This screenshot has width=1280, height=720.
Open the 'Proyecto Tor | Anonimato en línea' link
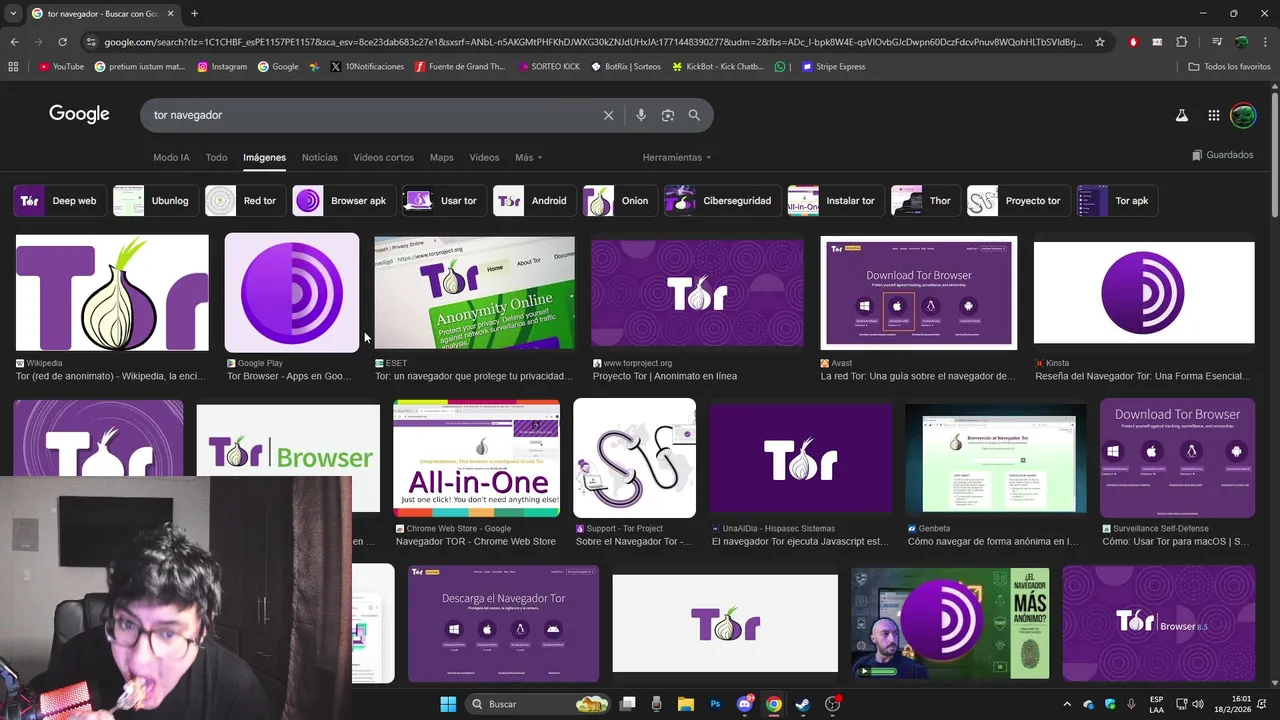coord(664,376)
